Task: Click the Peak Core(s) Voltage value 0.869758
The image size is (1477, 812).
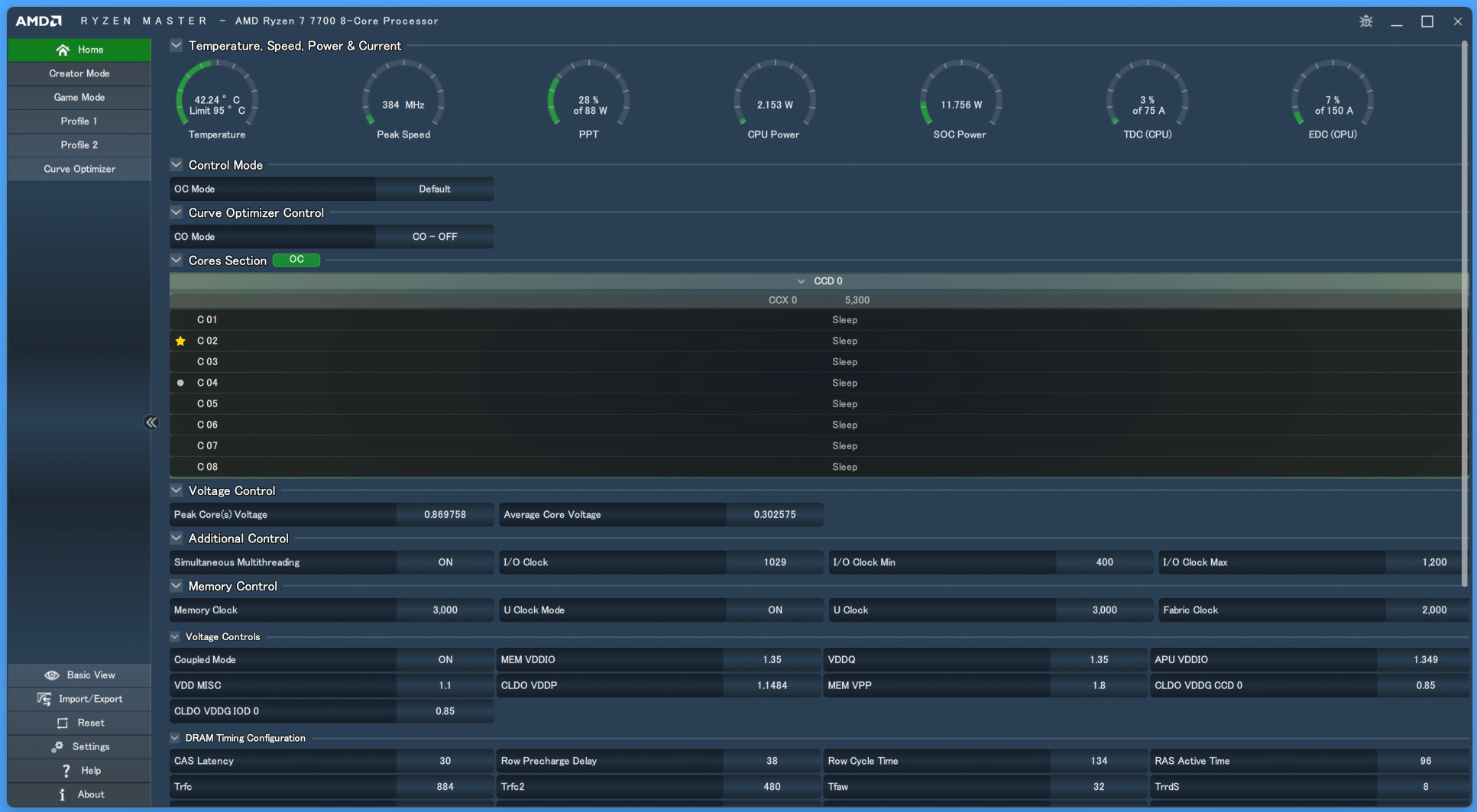Action: [445, 515]
